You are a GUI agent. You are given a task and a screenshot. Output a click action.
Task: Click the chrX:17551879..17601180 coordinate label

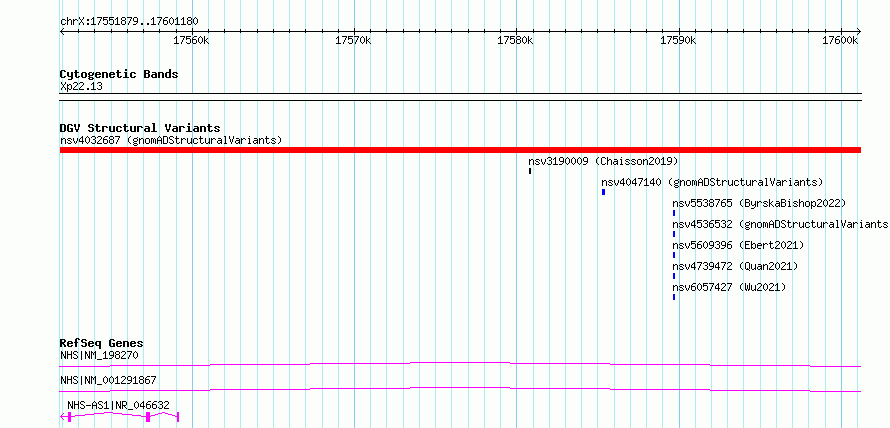pos(129,22)
